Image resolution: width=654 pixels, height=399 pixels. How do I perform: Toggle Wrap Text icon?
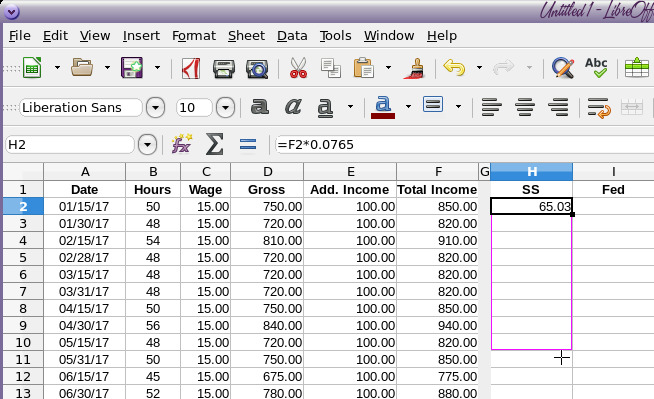click(599, 108)
